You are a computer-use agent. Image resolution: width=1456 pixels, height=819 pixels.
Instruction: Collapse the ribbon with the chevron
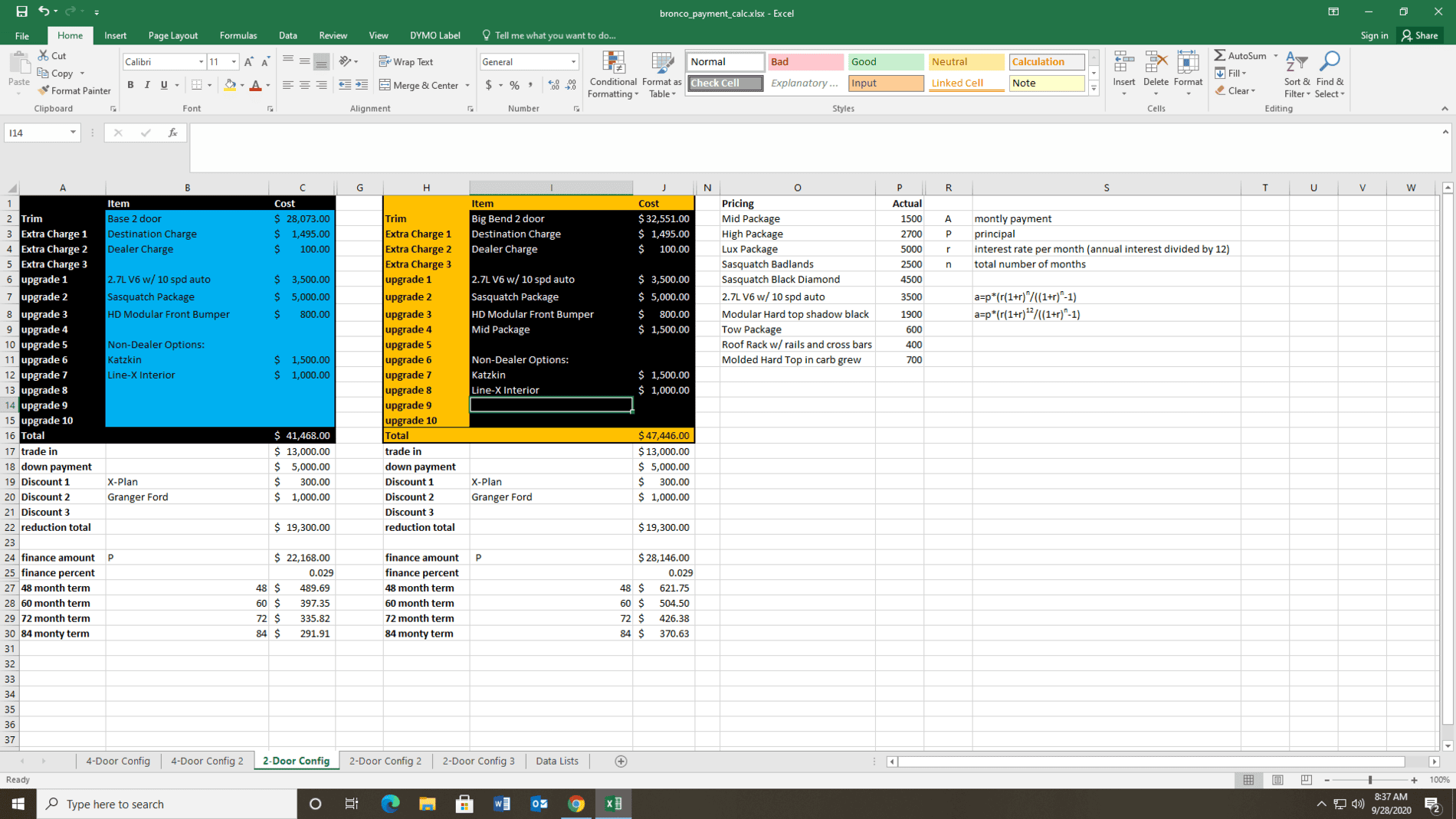1445,109
